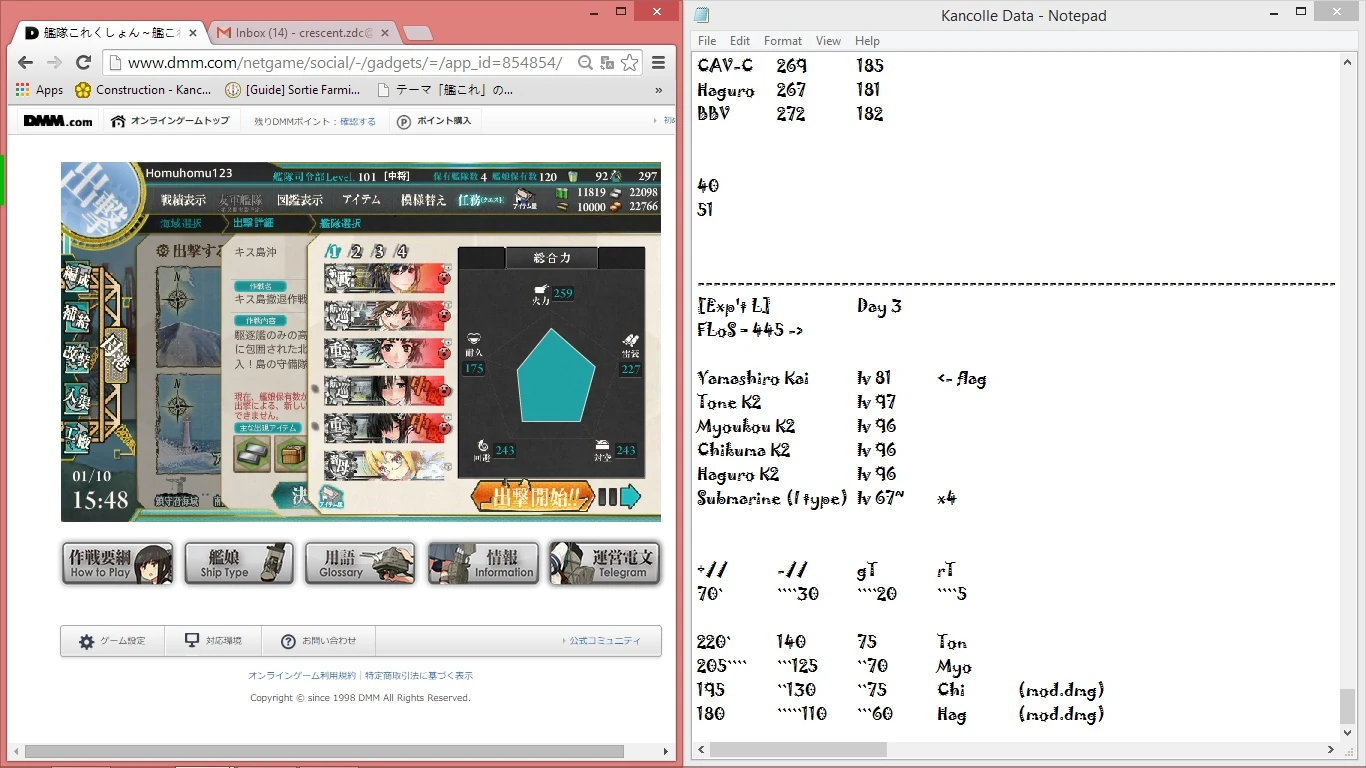Image resolution: width=1366 pixels, height=768 pixels.
Task: Open 図鑑表示 in the game menu
Action: click(300, 200)
